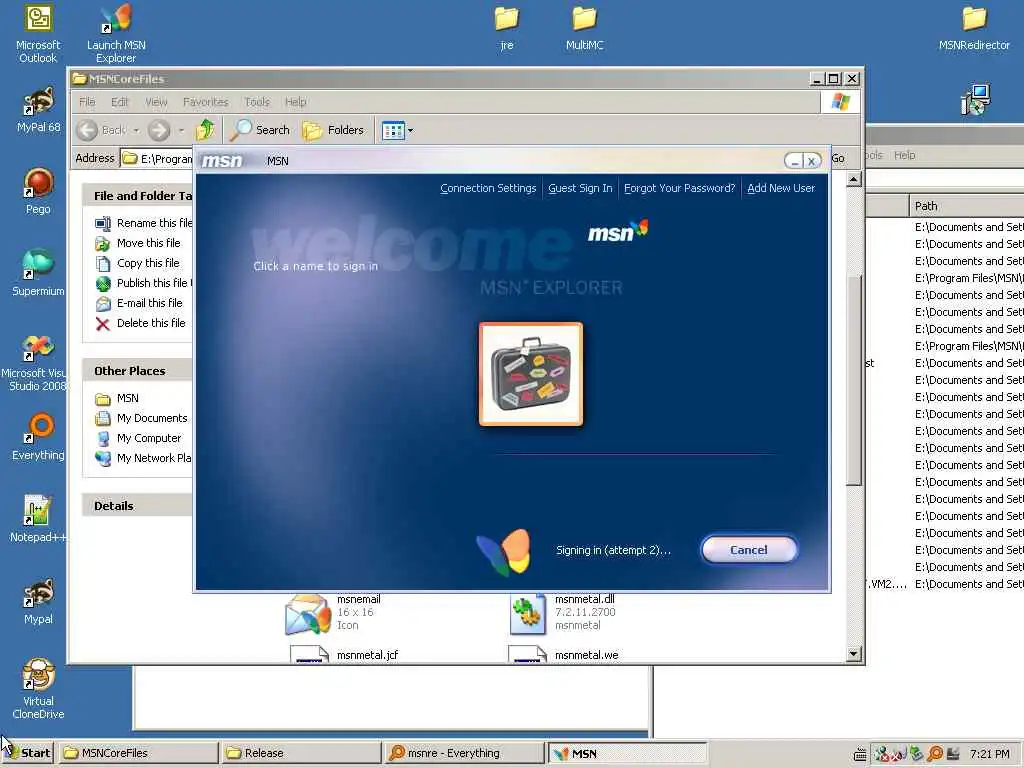
Task: Switch to msnre - Everything taskbar button
Action: pyautogui.click(x=464, y=753)
